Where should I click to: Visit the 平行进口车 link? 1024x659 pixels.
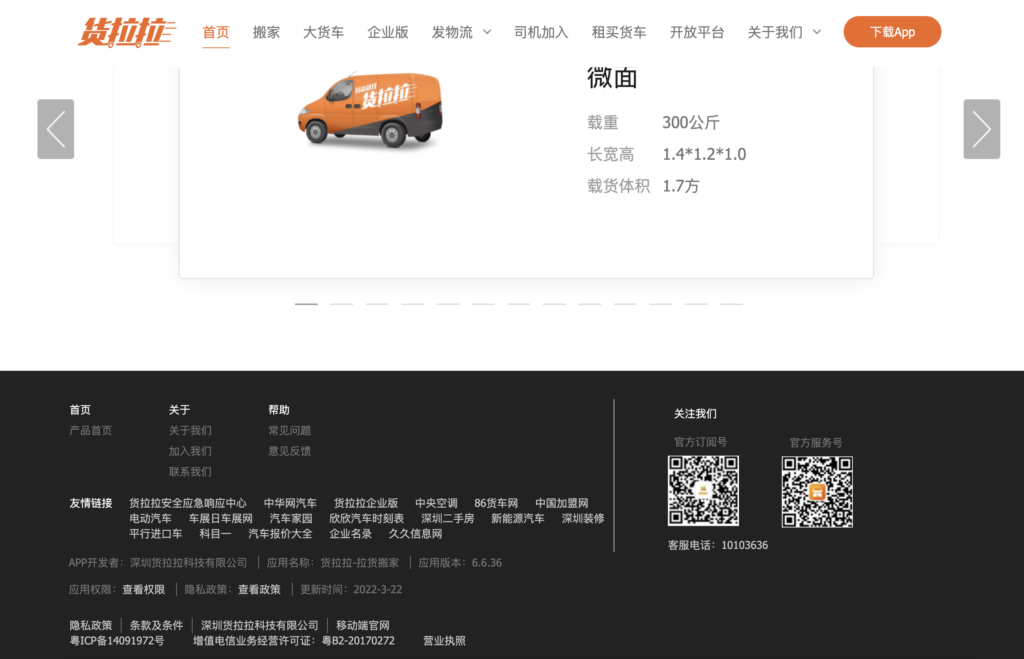point(155,534)
